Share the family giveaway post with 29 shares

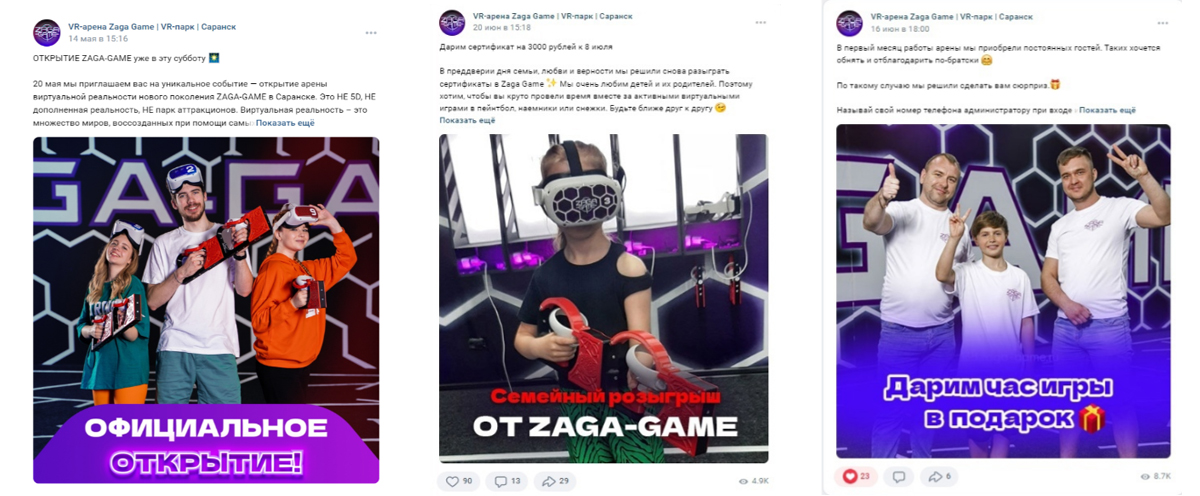click(x=554, y=481)
